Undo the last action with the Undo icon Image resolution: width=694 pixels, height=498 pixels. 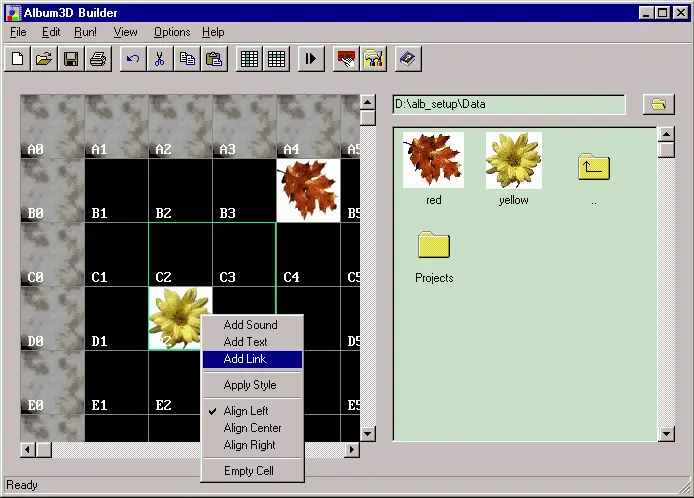click(133, 58)
